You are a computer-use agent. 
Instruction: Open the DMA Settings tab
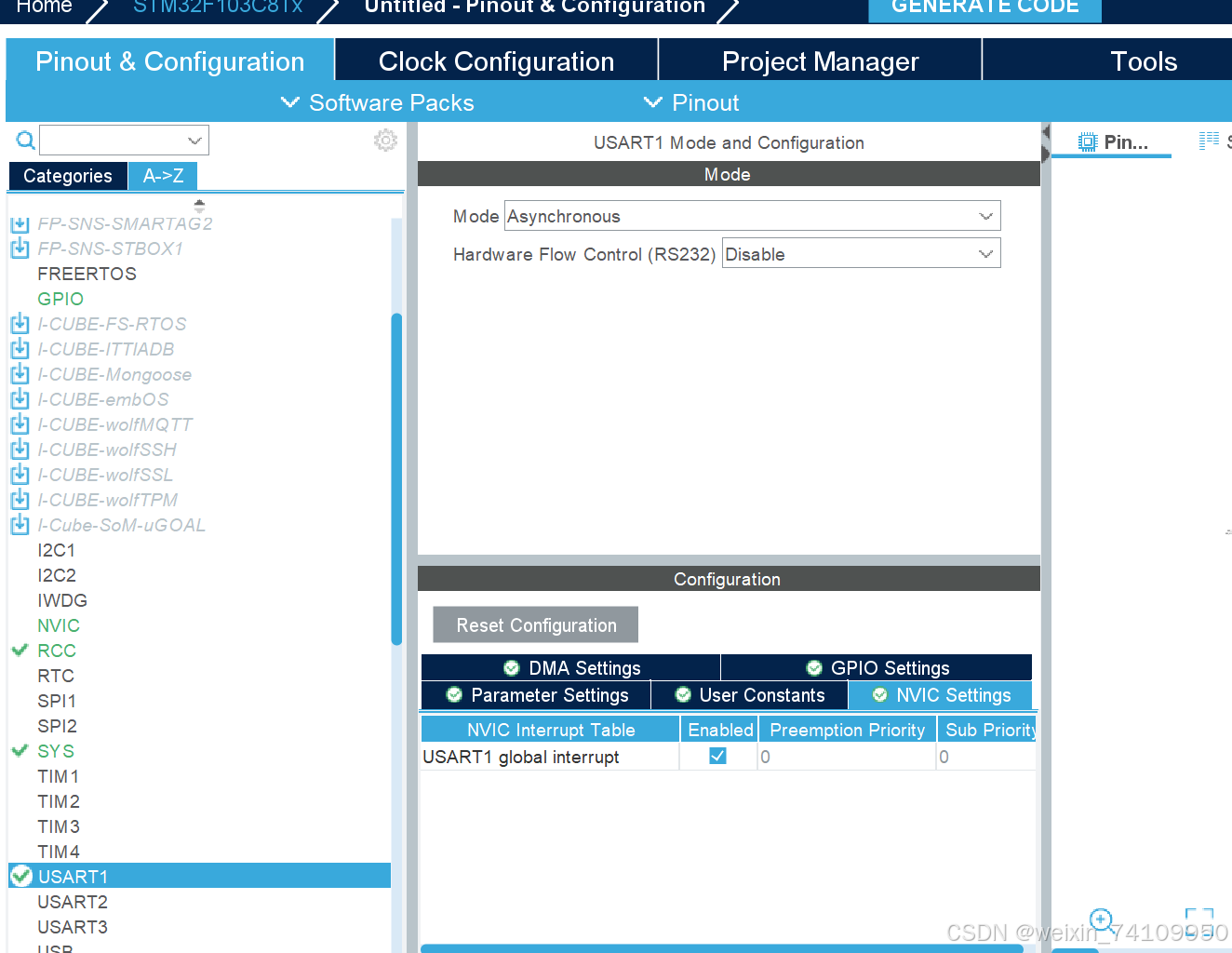coord(570,667)
